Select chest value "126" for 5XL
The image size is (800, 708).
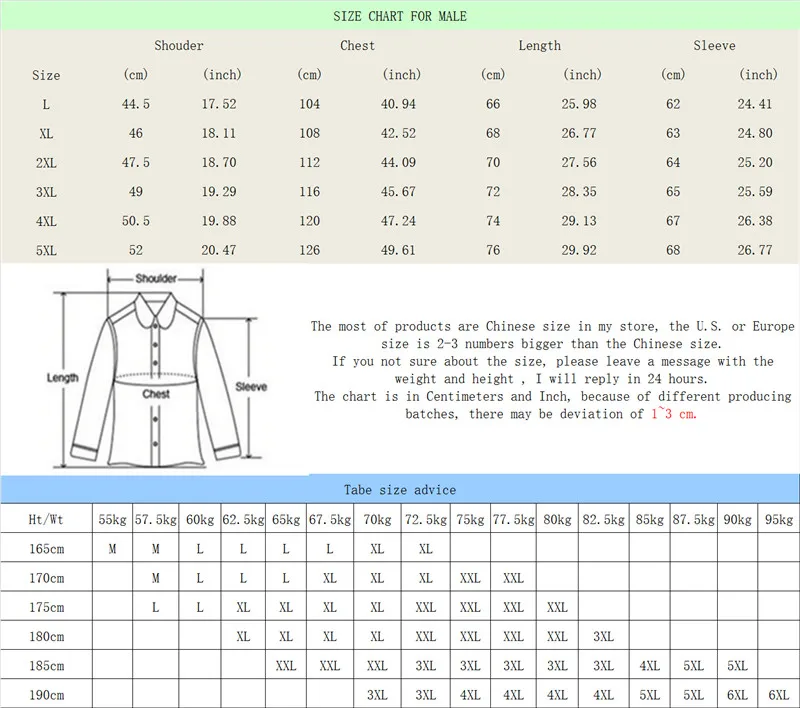coord(310,250)
